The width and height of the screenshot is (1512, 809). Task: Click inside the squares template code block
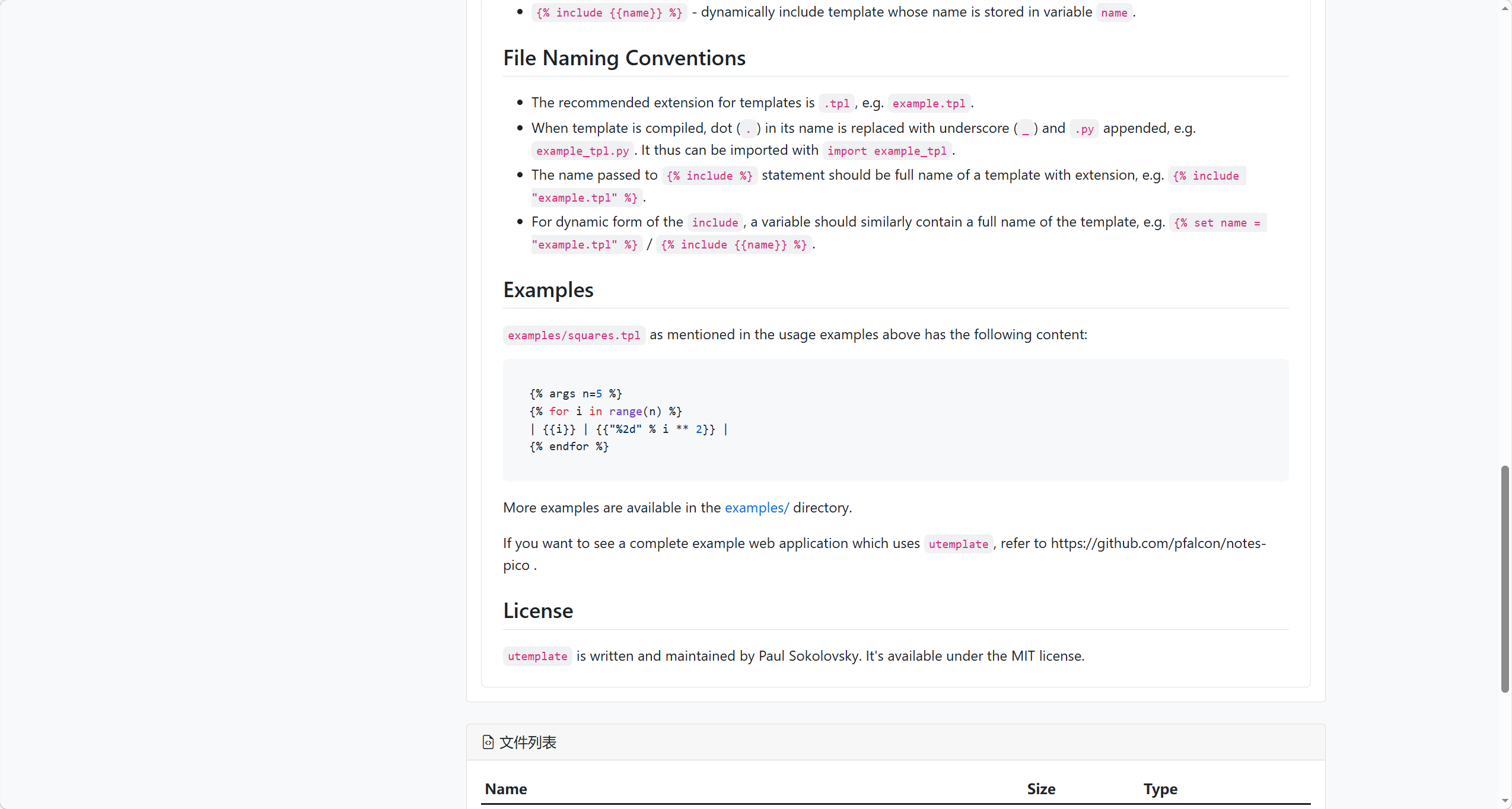[x=895, y=420]
